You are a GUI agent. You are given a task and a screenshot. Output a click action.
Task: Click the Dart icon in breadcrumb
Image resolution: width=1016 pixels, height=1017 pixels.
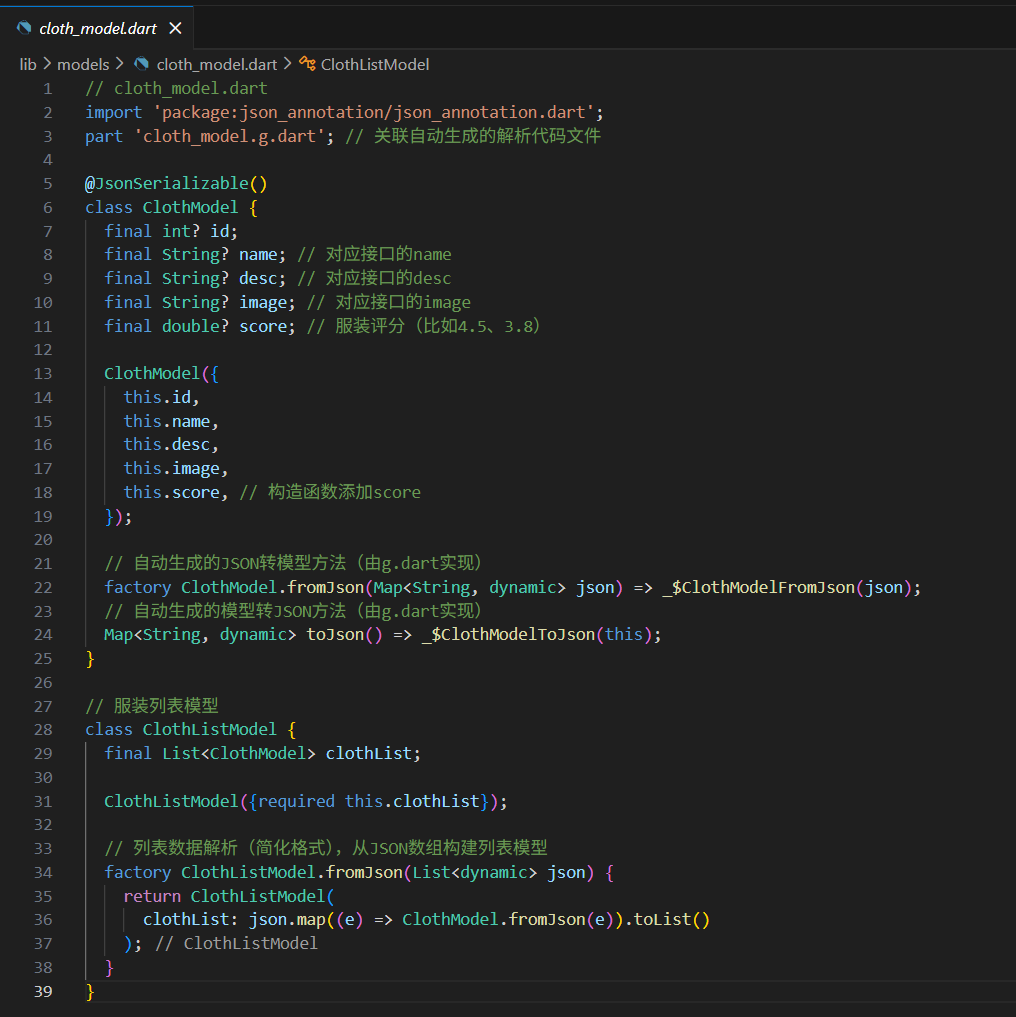point(141,64)
